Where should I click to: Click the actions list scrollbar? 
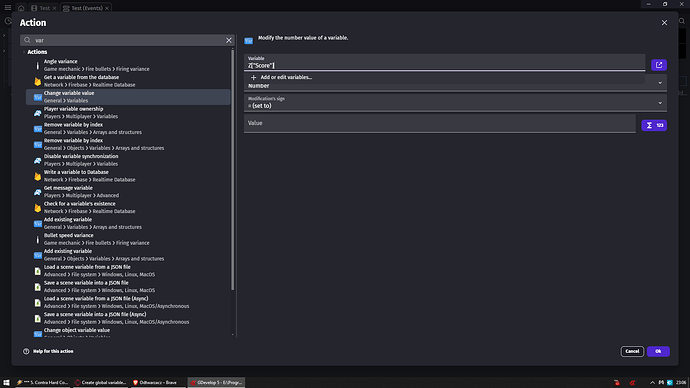[232, 169]
